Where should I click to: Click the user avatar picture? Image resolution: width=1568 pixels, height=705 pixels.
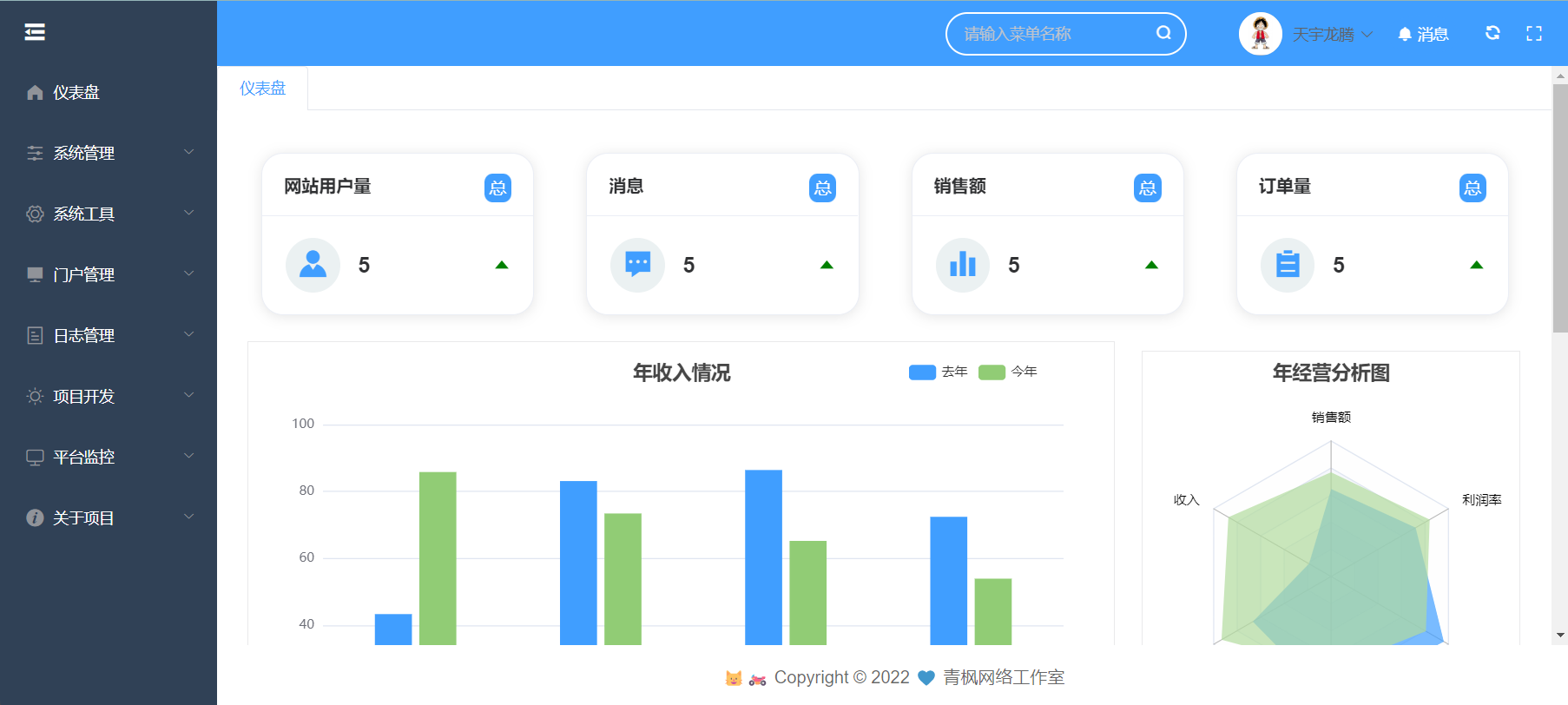(1260, 34)
